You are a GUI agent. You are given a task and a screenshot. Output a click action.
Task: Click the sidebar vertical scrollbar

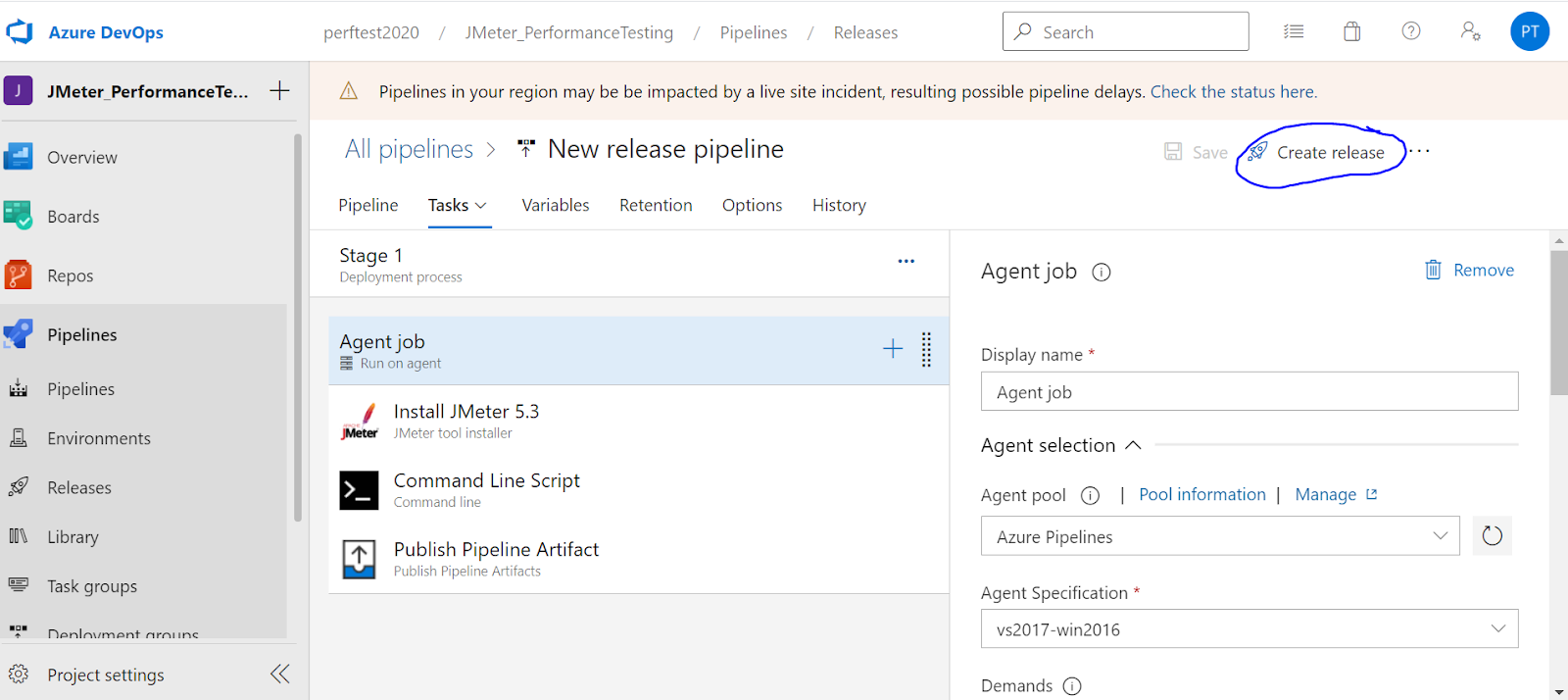298,328
